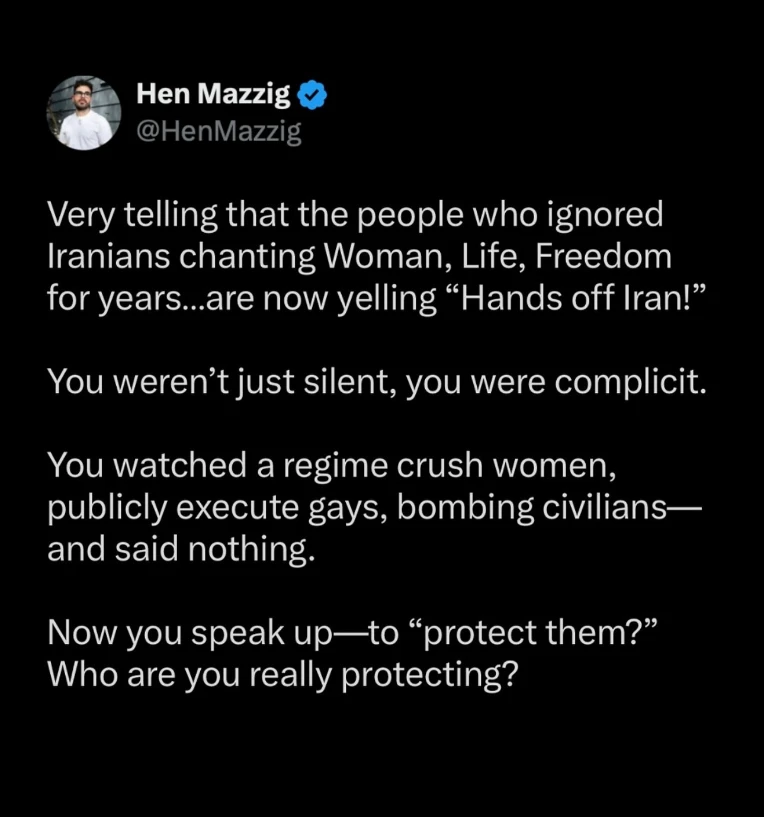Screen dimensions: 764x817
Task: Click the word 'Iranians' in the second line
Action: coord(108,256)
